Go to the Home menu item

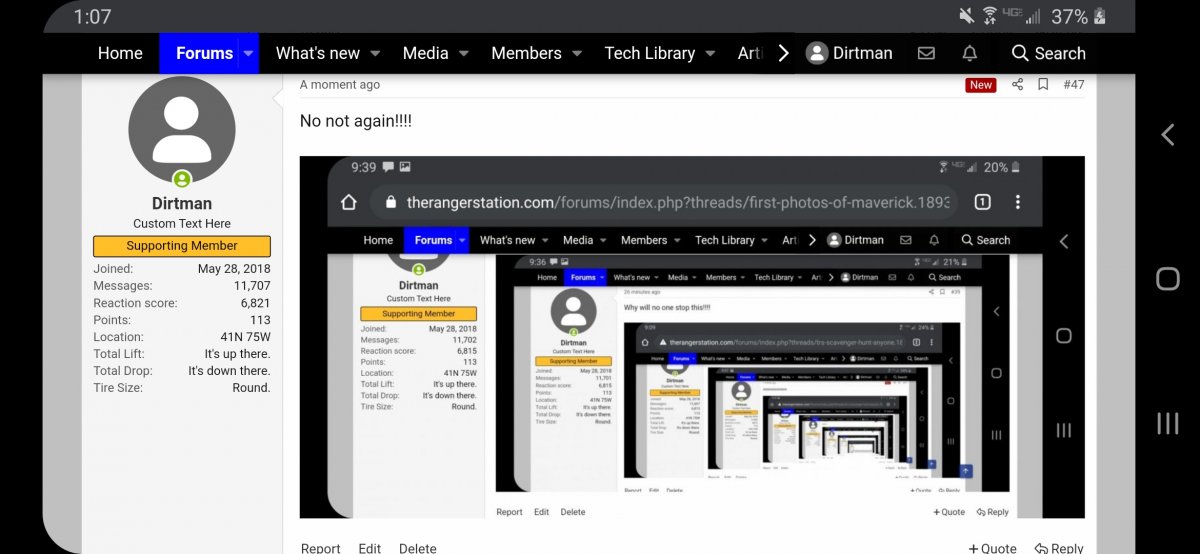[120, 53]
